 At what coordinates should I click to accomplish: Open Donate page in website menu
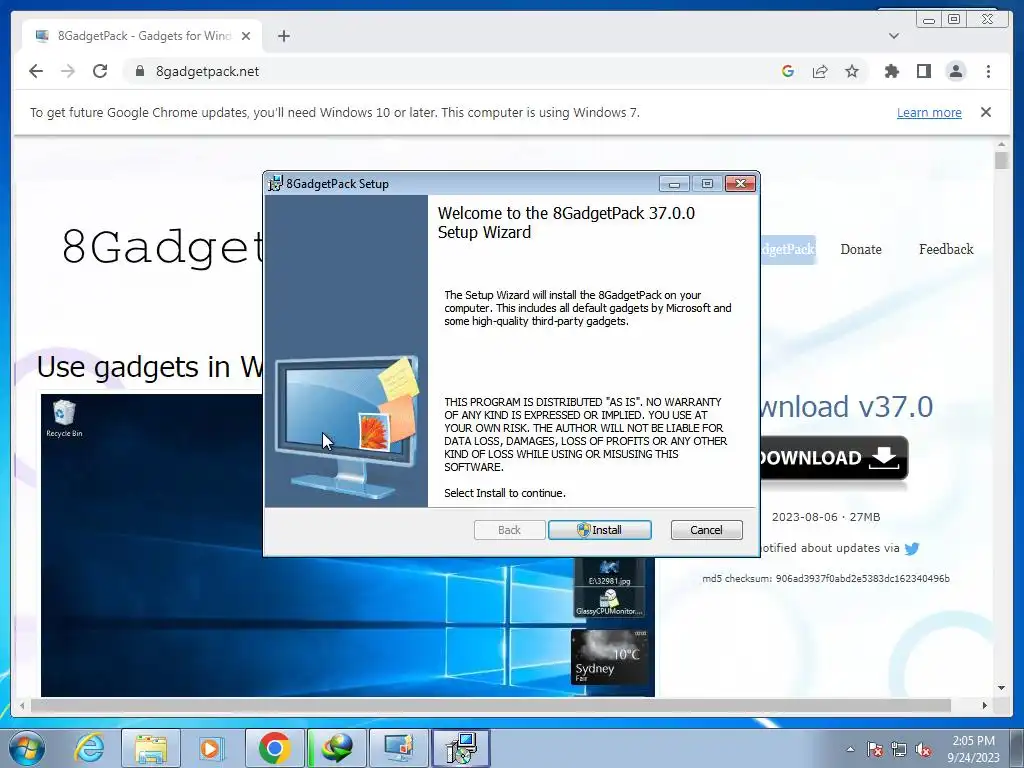pyautogui.click(x=861, y=249)
